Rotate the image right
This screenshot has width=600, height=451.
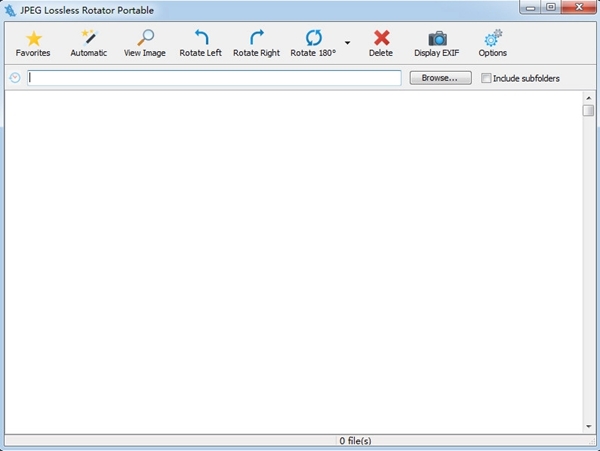[x=256, y=39]
